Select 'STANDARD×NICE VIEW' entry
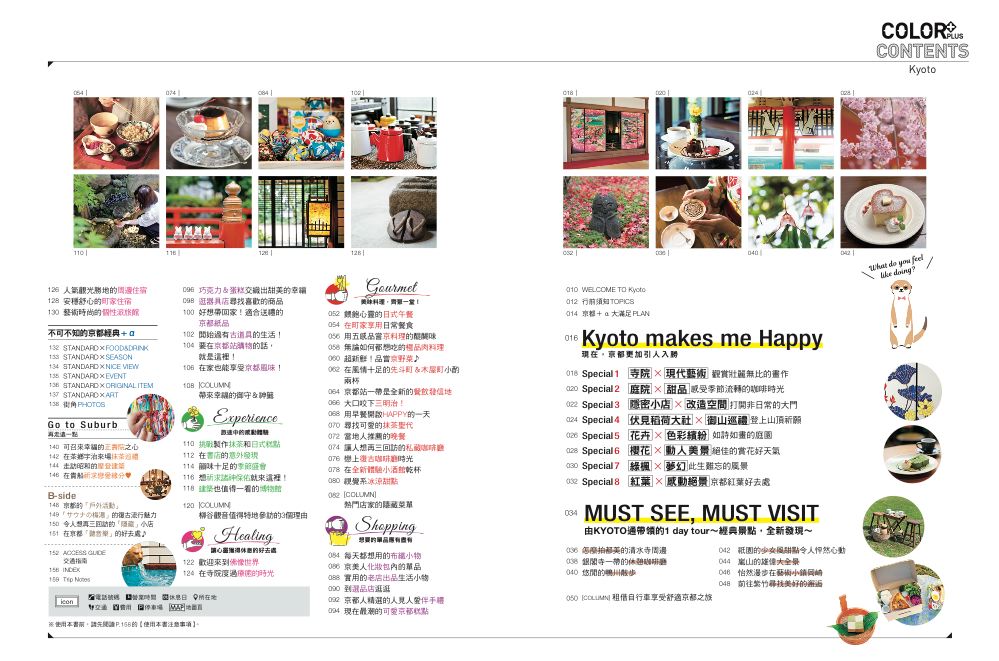This screenshot has width=999, height=661. tap(94, 367)
